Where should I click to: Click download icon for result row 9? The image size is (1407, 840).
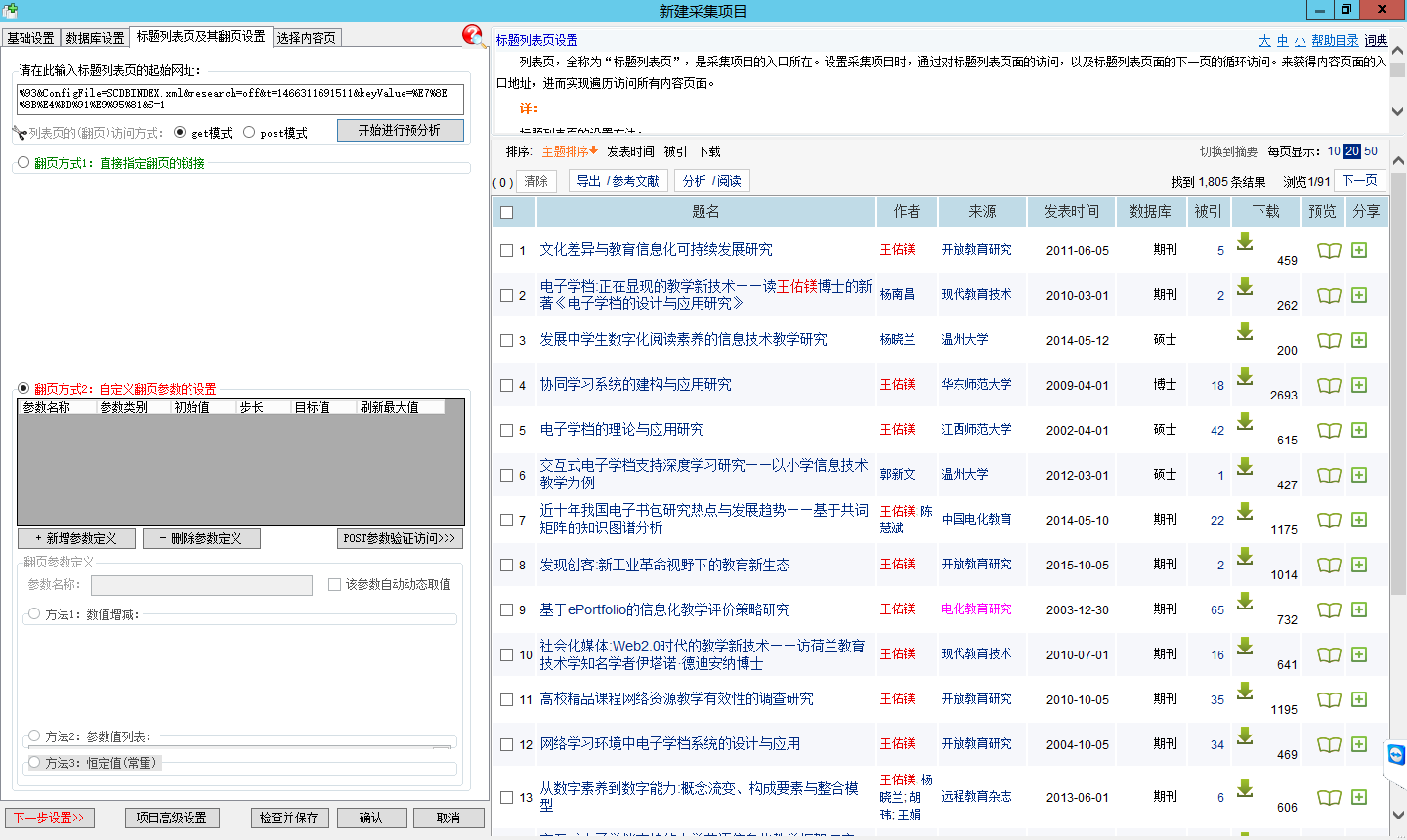pos(1245,601)
